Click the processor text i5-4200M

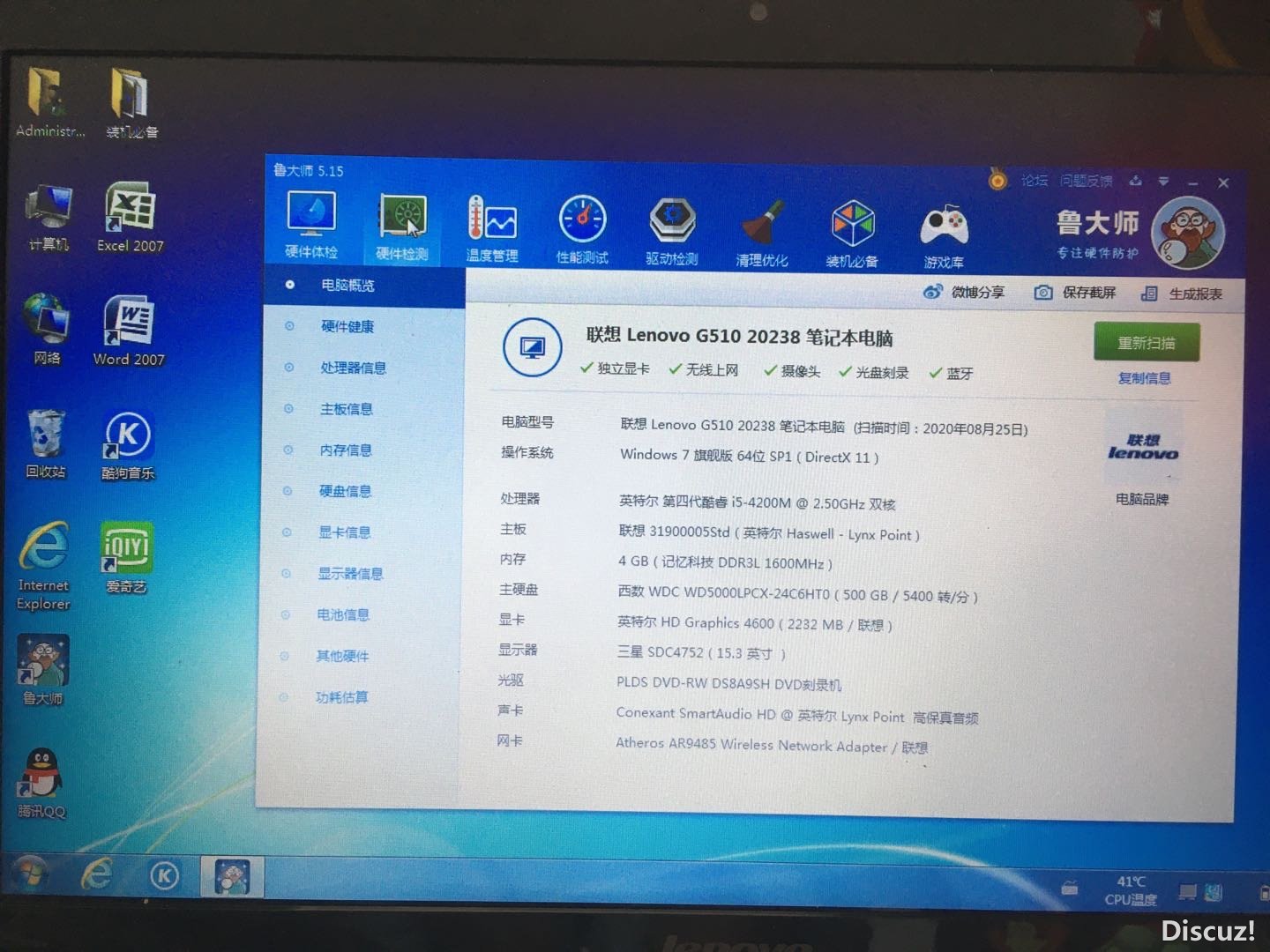pos(757,503)
